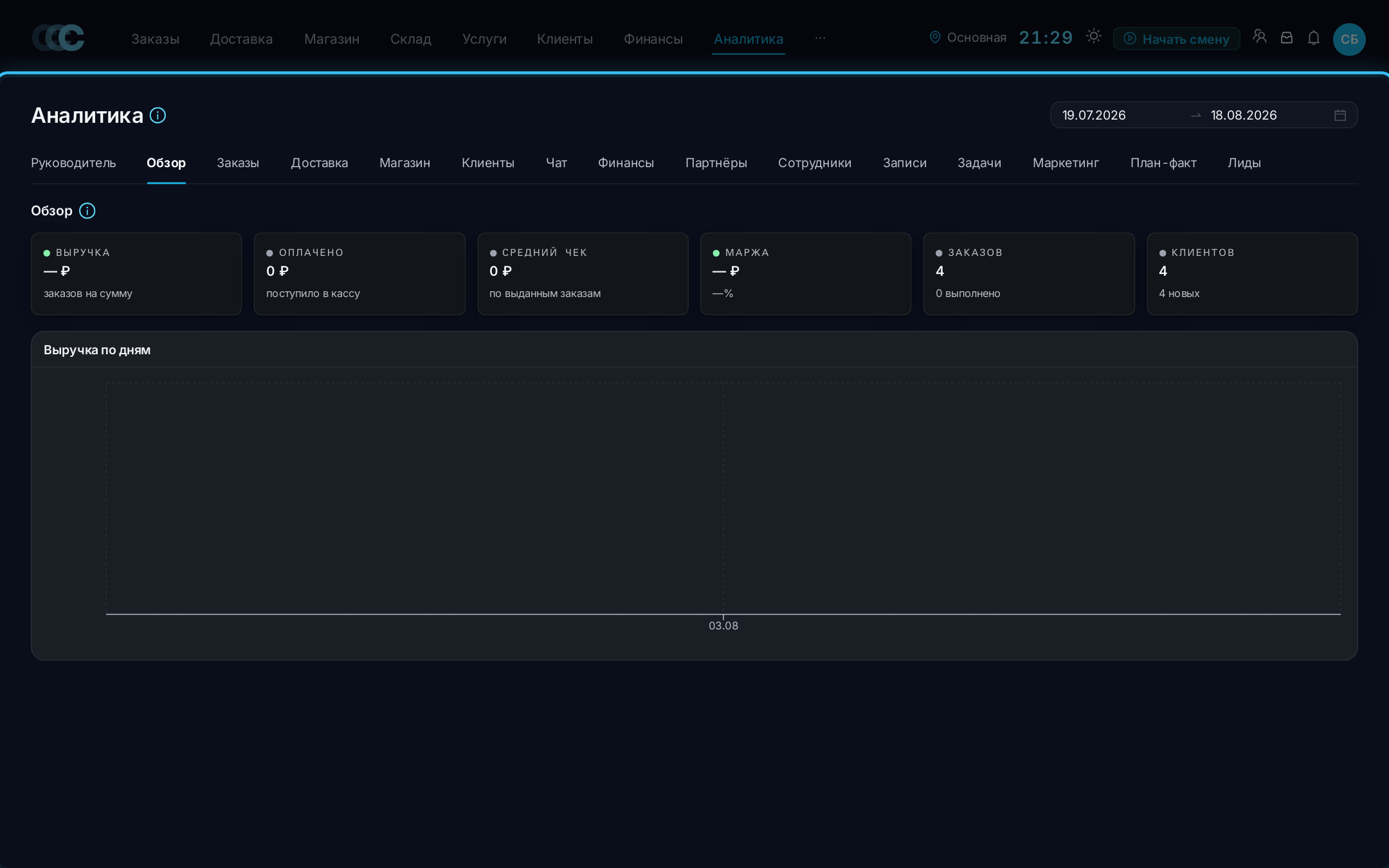The width and height of the screenshot is (1389, 868).
Task: Open Финансы in top navigation
Action: pyautogui.click(x=653, y=39)
